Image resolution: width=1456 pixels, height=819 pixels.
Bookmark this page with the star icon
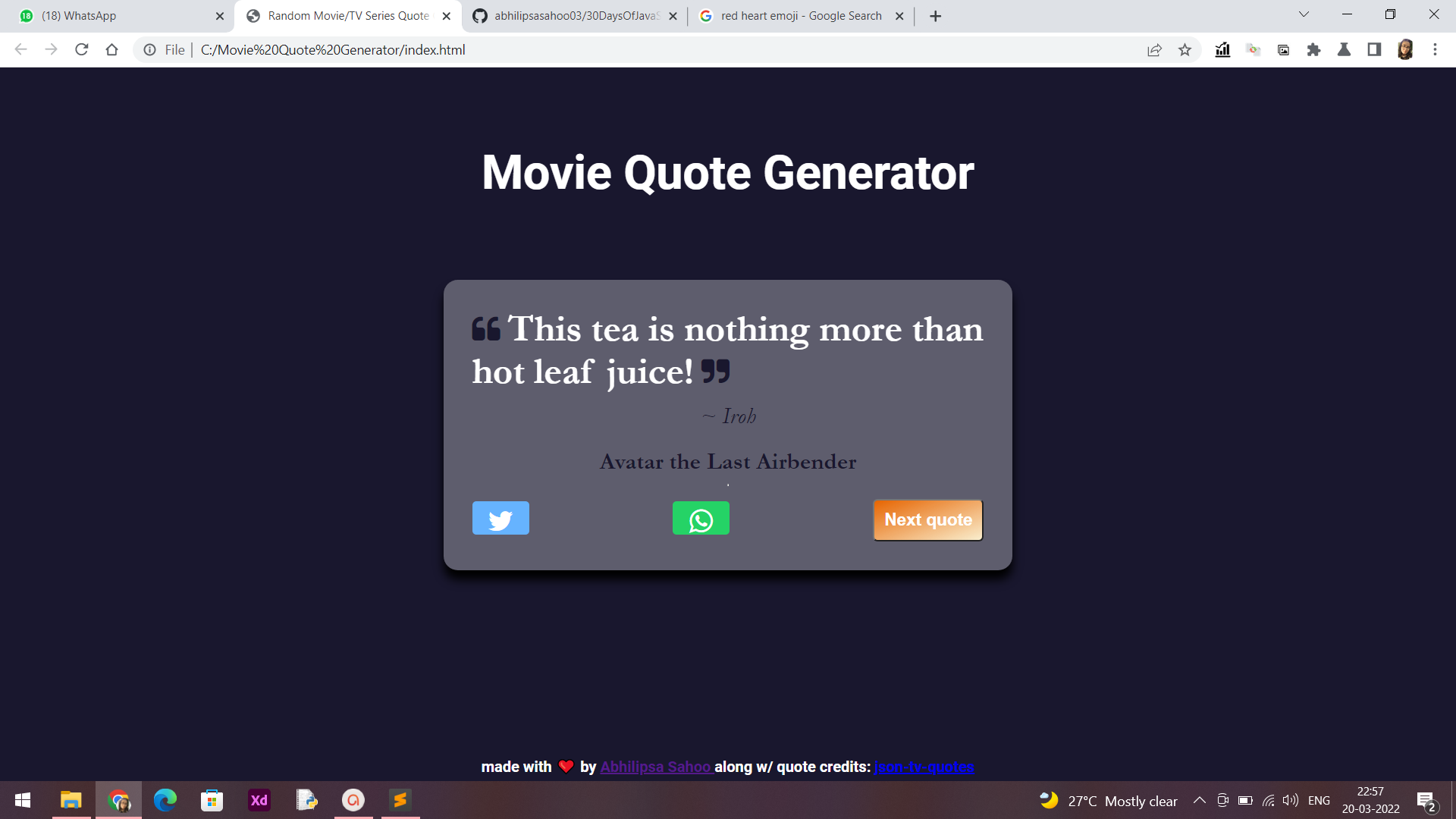[x=1185, y=50]
